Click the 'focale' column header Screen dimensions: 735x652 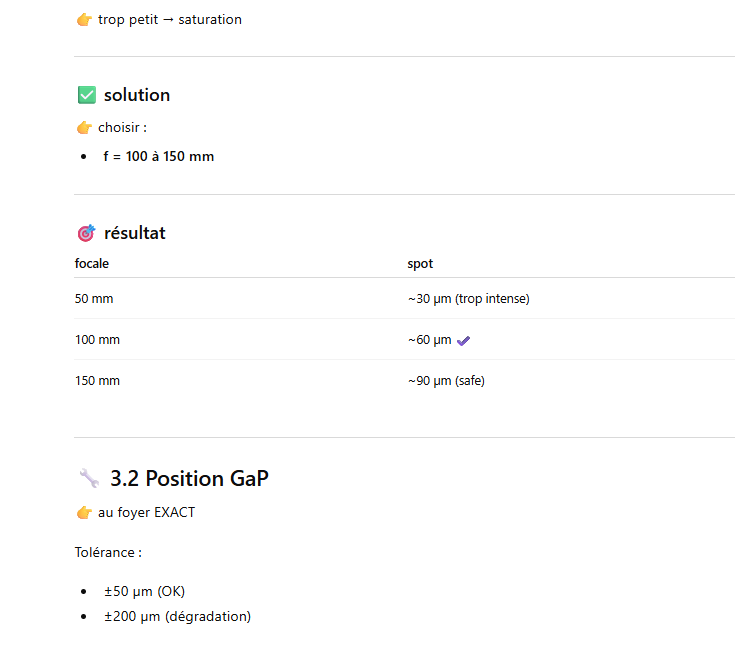92,264
